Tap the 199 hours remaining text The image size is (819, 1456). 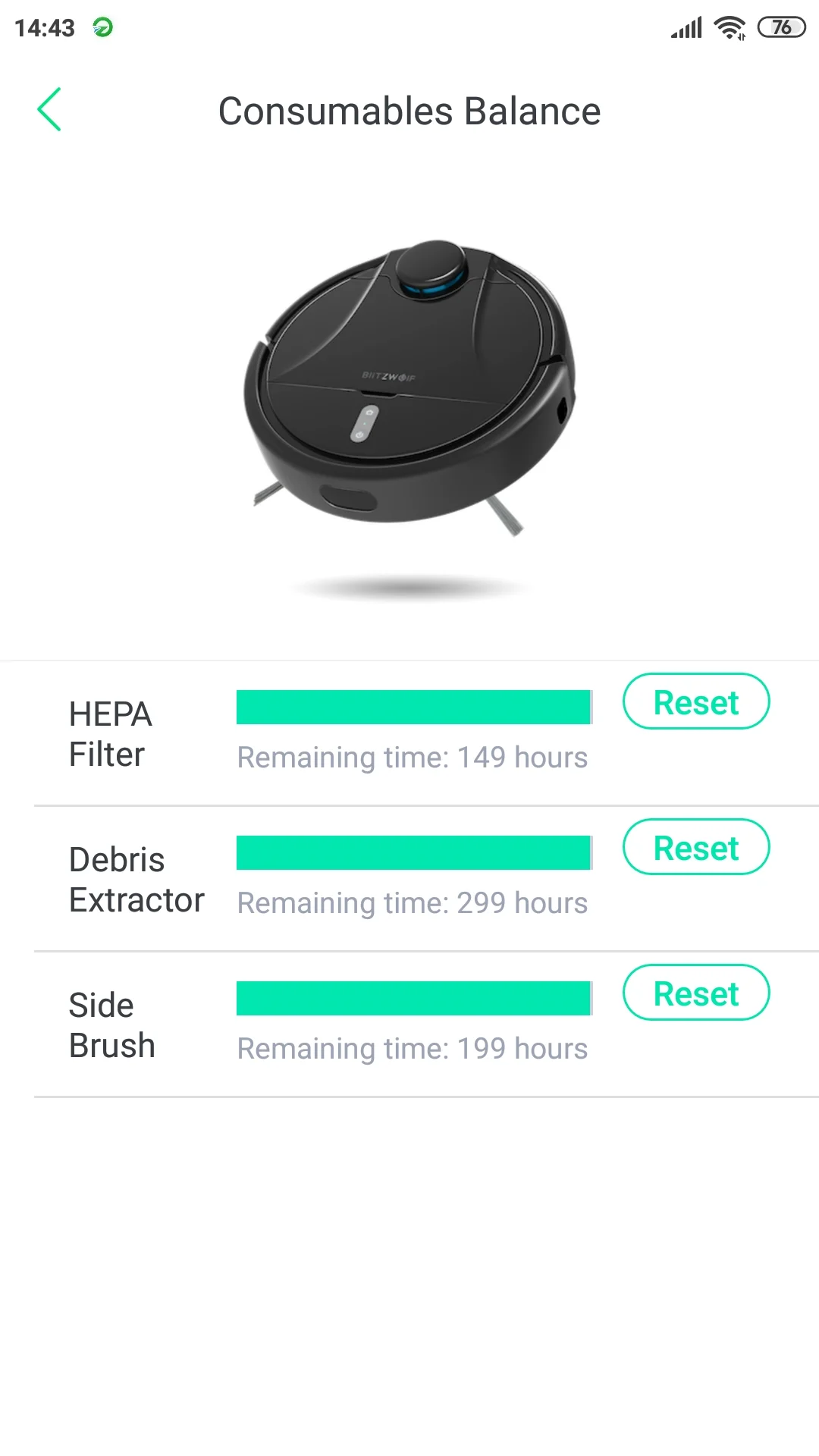(x=413, y=1049)
